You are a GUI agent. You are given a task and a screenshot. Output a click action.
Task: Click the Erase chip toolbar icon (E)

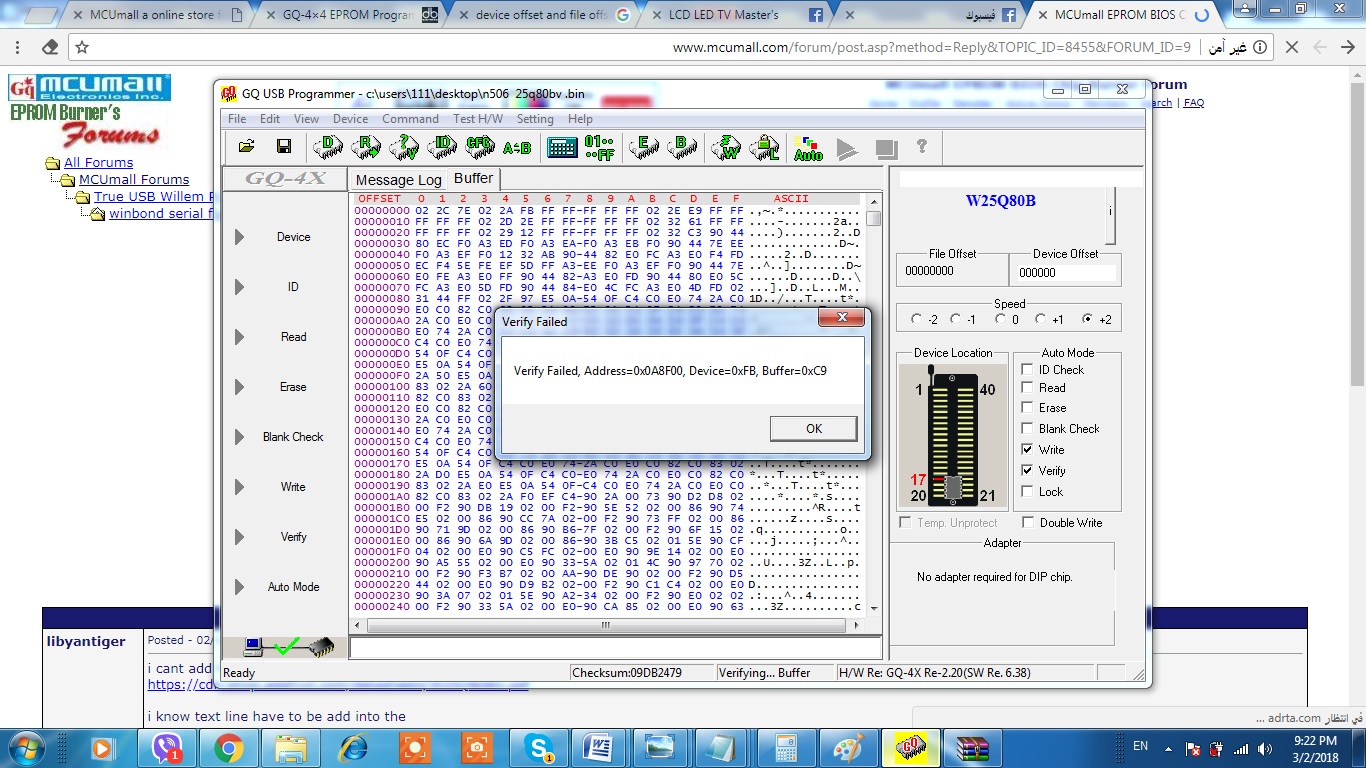tap(644, 147)
